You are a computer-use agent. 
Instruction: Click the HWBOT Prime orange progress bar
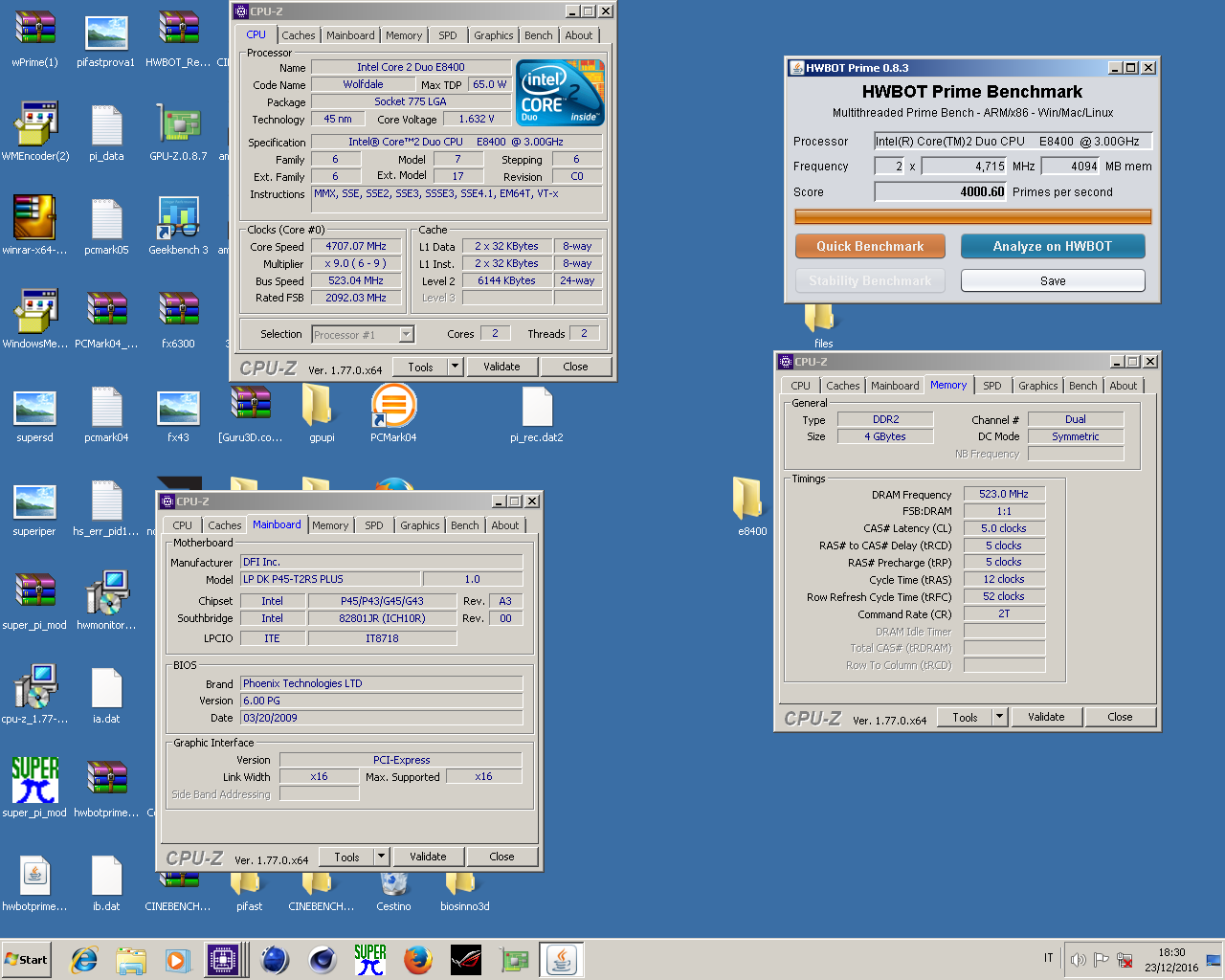tap(973, 217)
